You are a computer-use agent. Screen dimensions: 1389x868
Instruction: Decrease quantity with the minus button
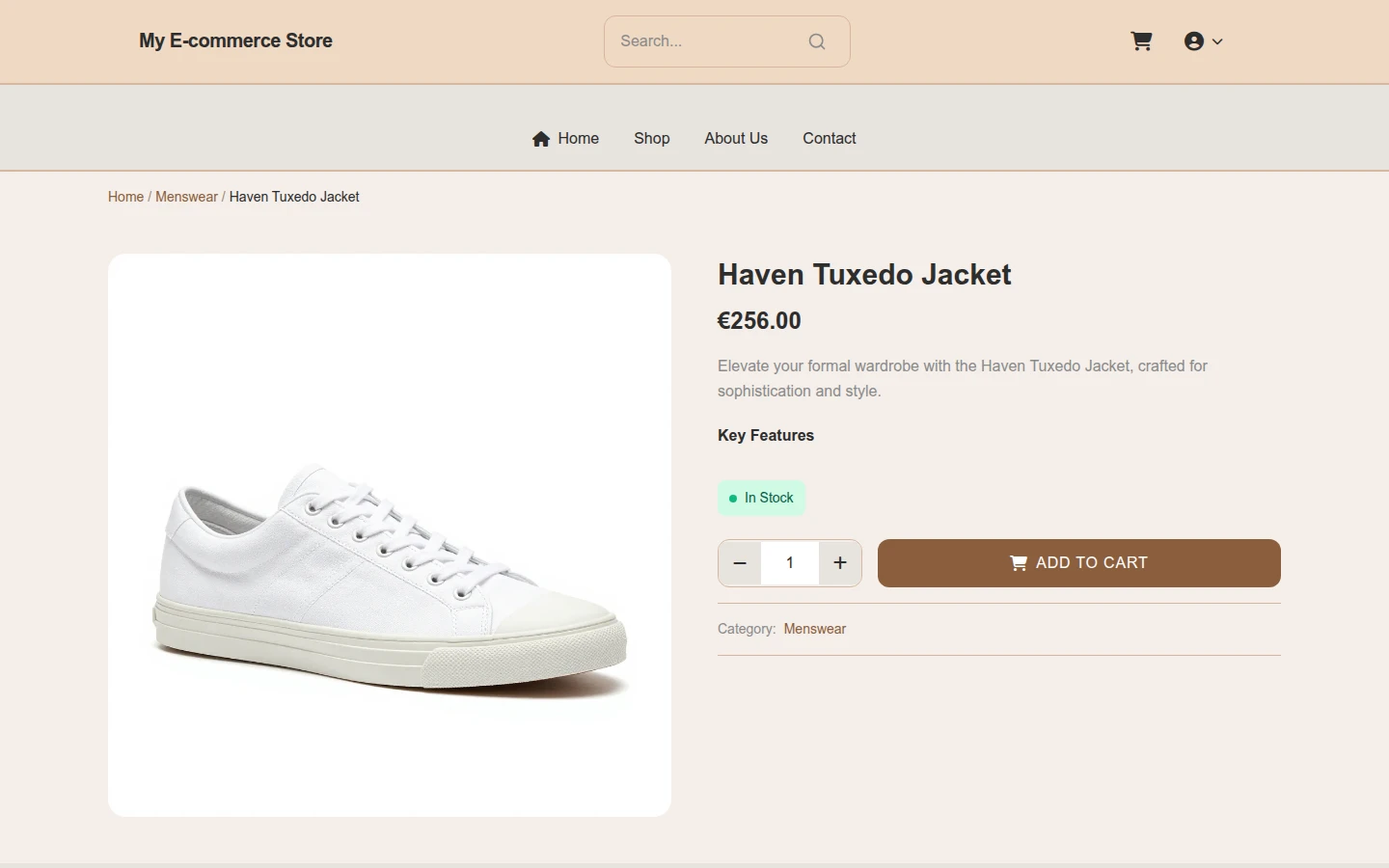[x=740, y=563]
